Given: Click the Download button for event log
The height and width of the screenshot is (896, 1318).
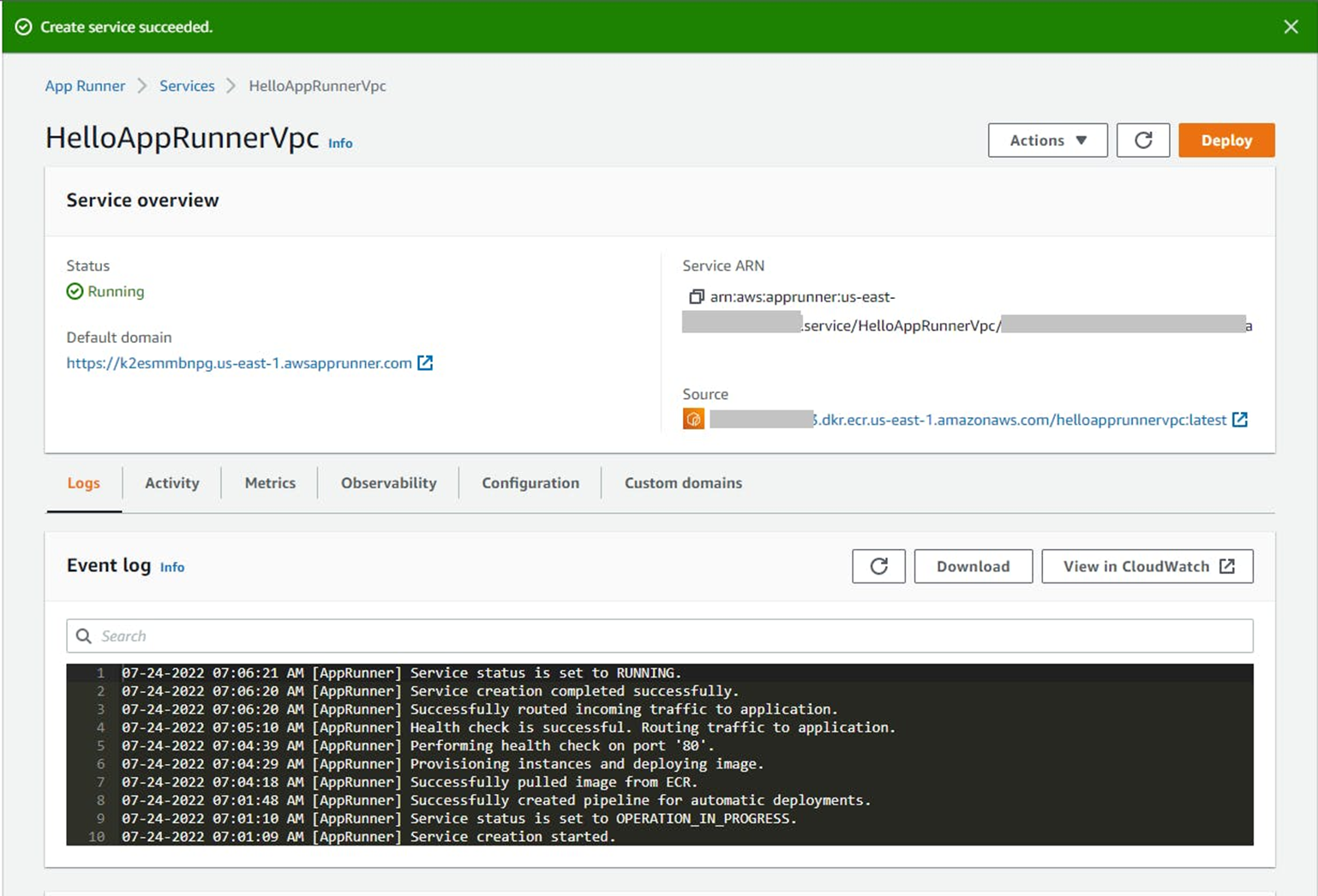Looking at the screenshot, I should click(x=973, y=566).
